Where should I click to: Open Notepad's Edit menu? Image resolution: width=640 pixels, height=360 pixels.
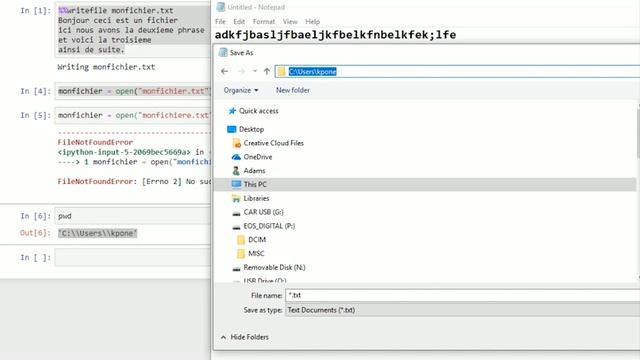pyautogui.click(x=239, y=22)
